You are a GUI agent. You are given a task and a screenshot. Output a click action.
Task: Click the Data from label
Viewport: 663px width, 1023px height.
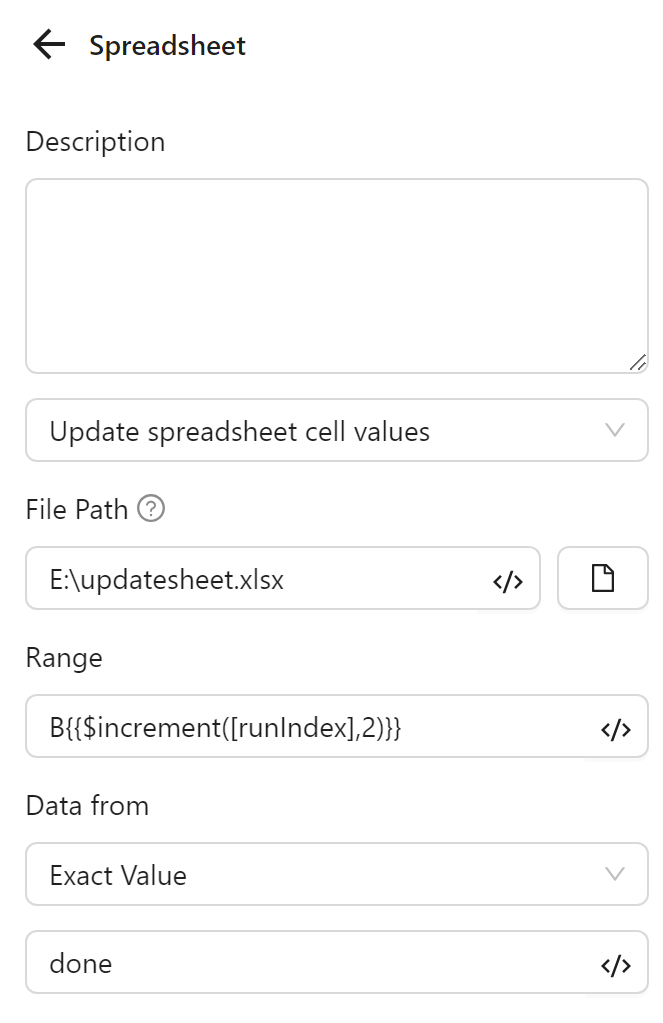pos(87,806)
